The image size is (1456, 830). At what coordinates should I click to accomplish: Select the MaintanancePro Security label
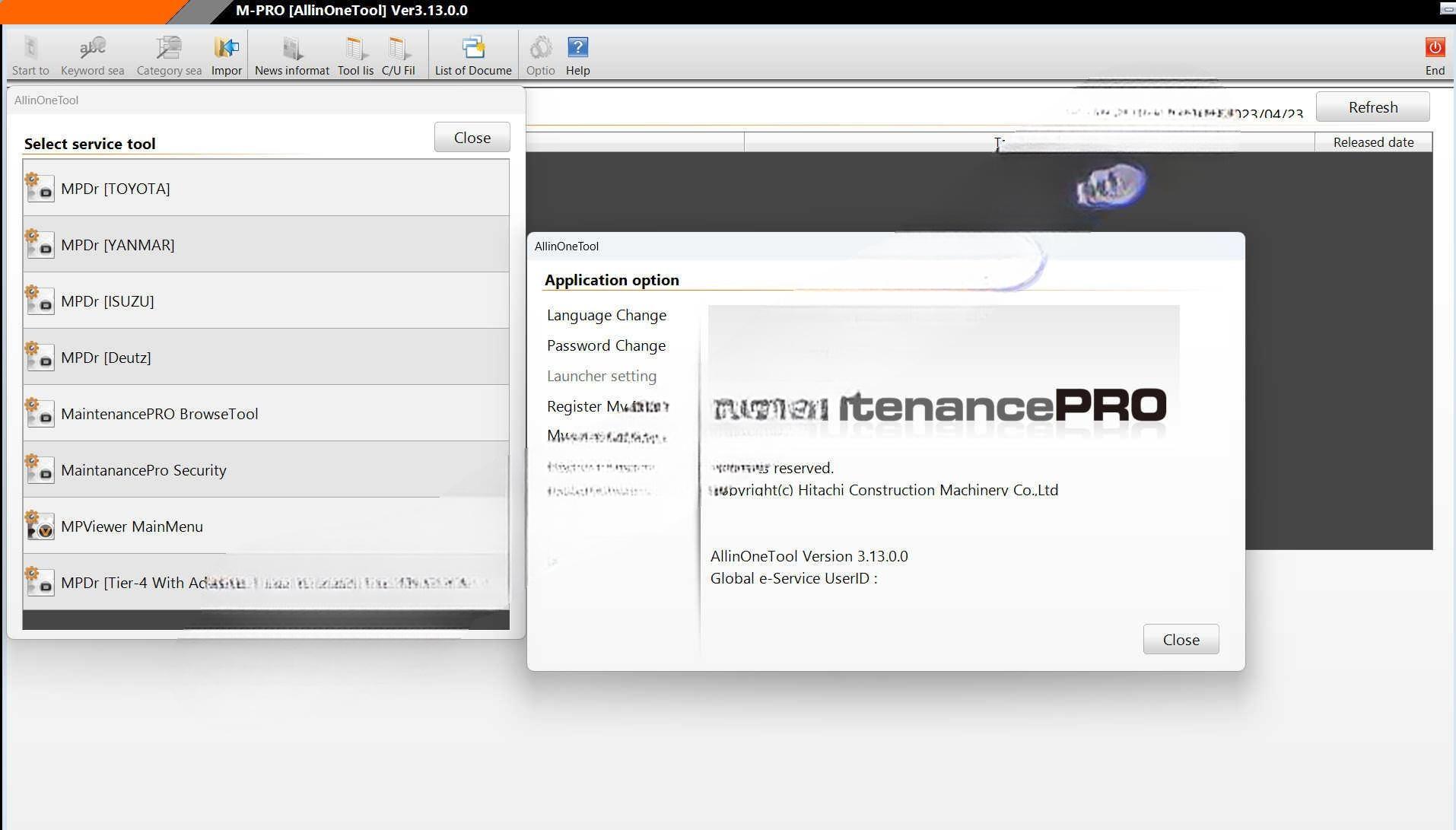[x=144, y=470]
